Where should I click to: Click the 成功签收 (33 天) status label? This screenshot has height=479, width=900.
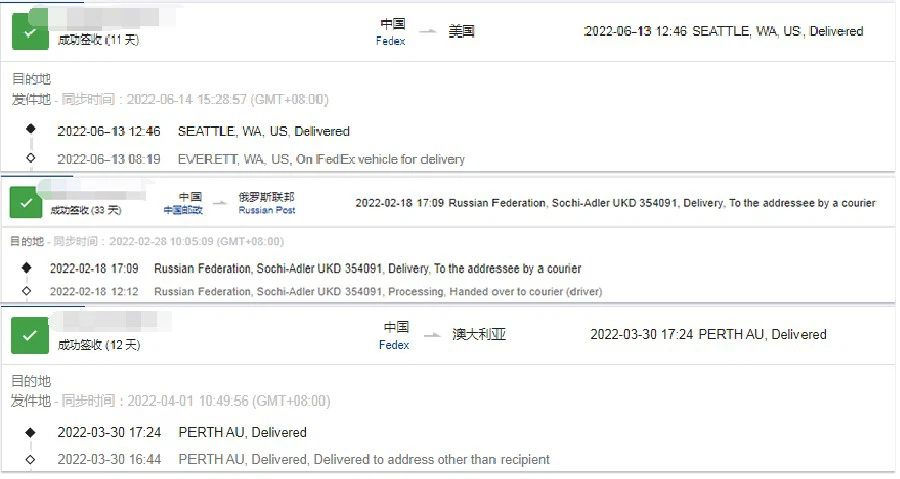[85, 210]
